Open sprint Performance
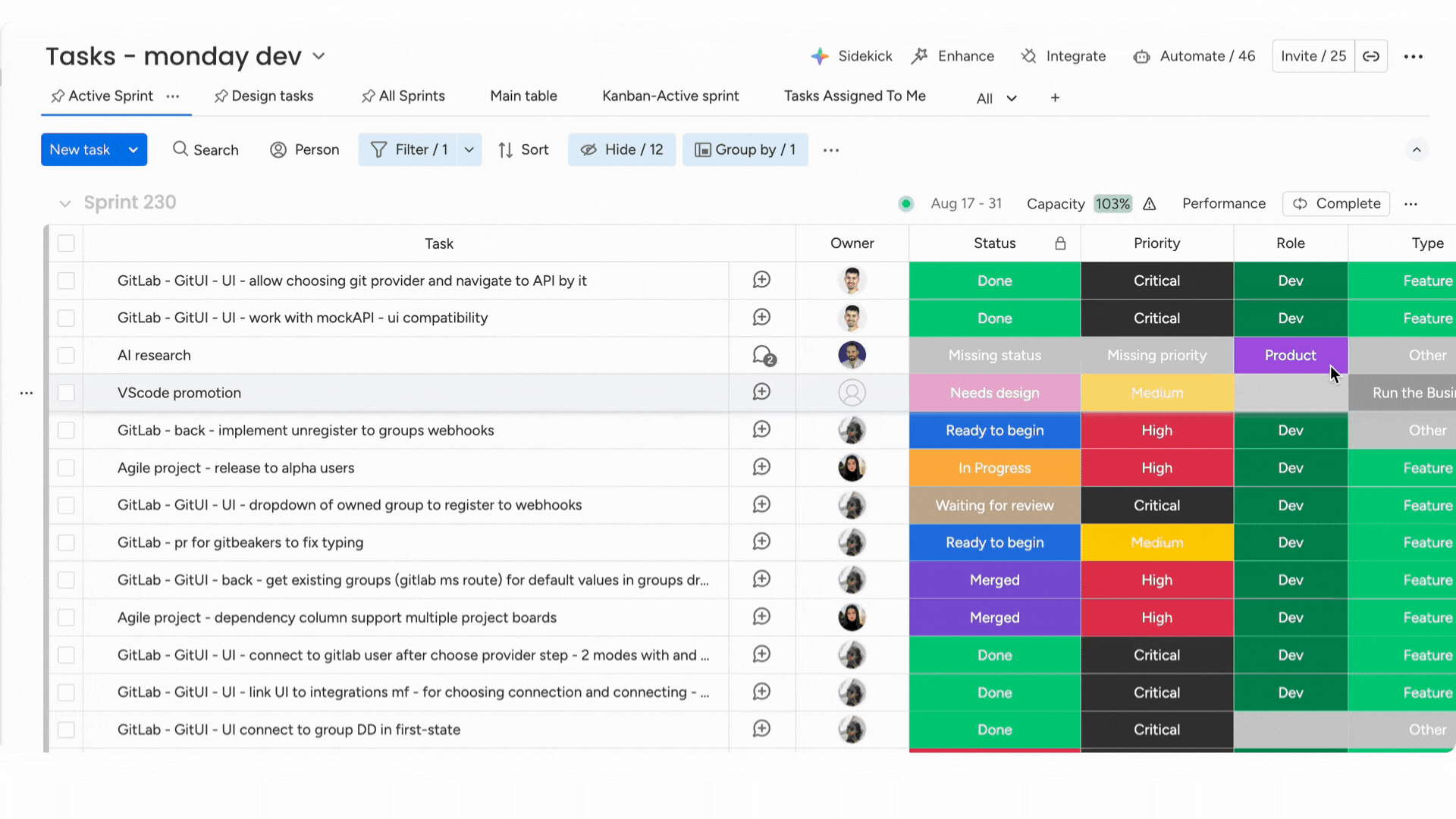Screen dimensions: 1456x819 (1224, 204)
